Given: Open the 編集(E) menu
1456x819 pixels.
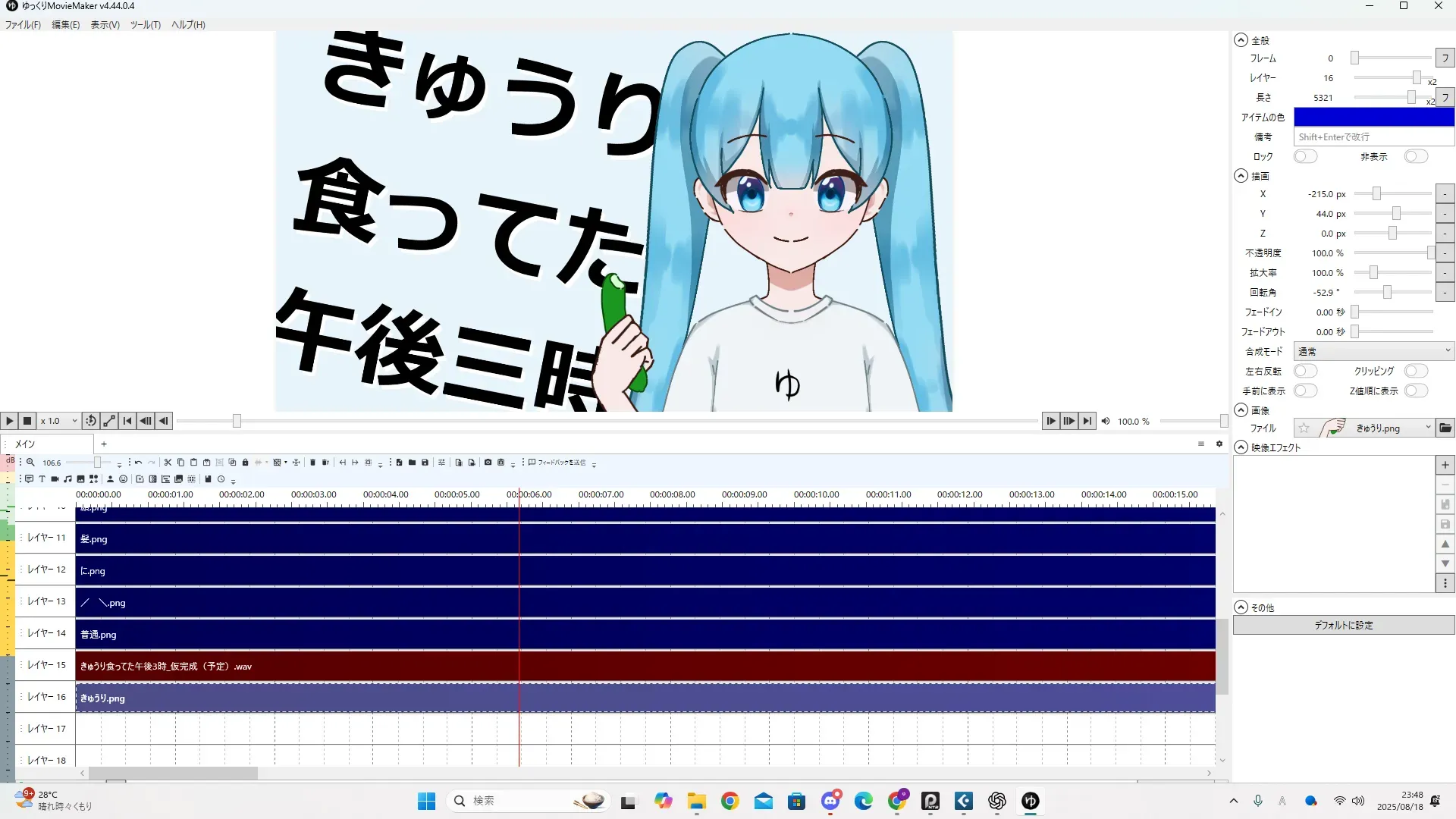Looking at the screenshot, I should 65,25.
